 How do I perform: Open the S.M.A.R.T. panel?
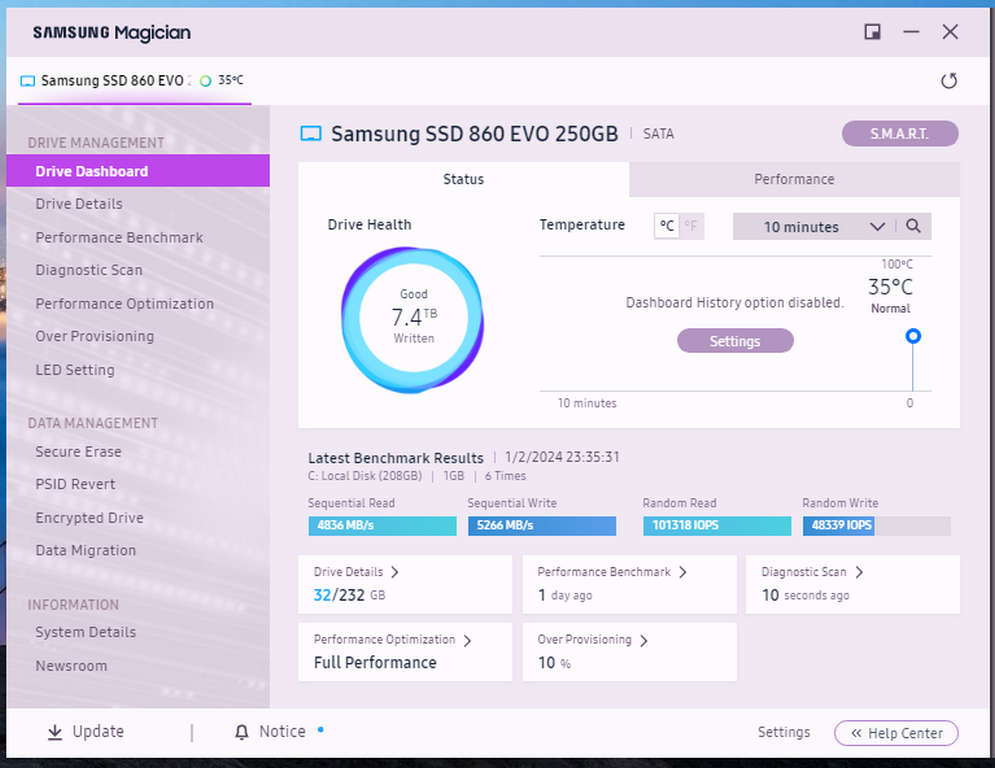(899, 133)
